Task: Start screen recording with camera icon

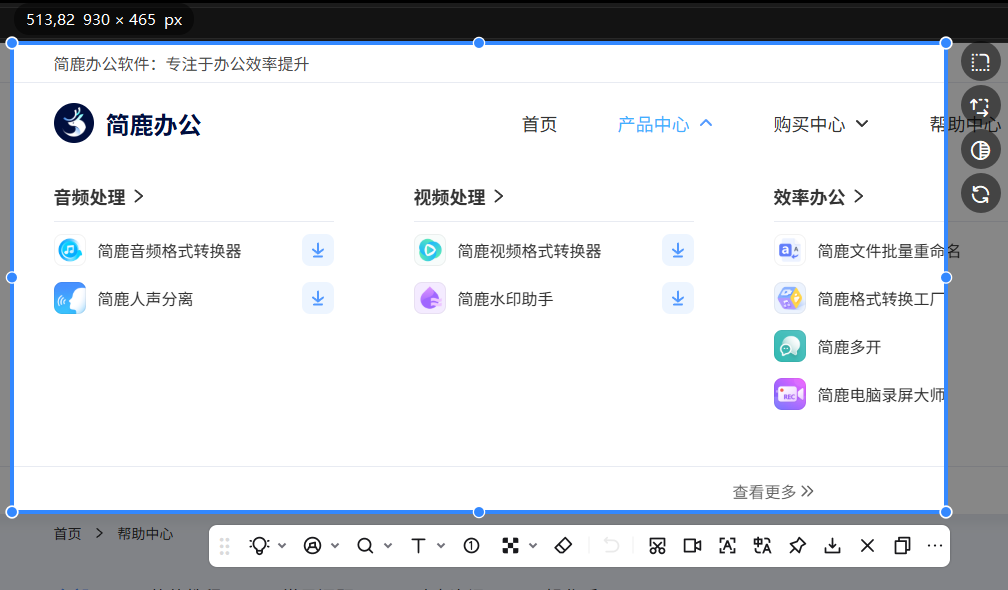Action: [x=692, y=546]
